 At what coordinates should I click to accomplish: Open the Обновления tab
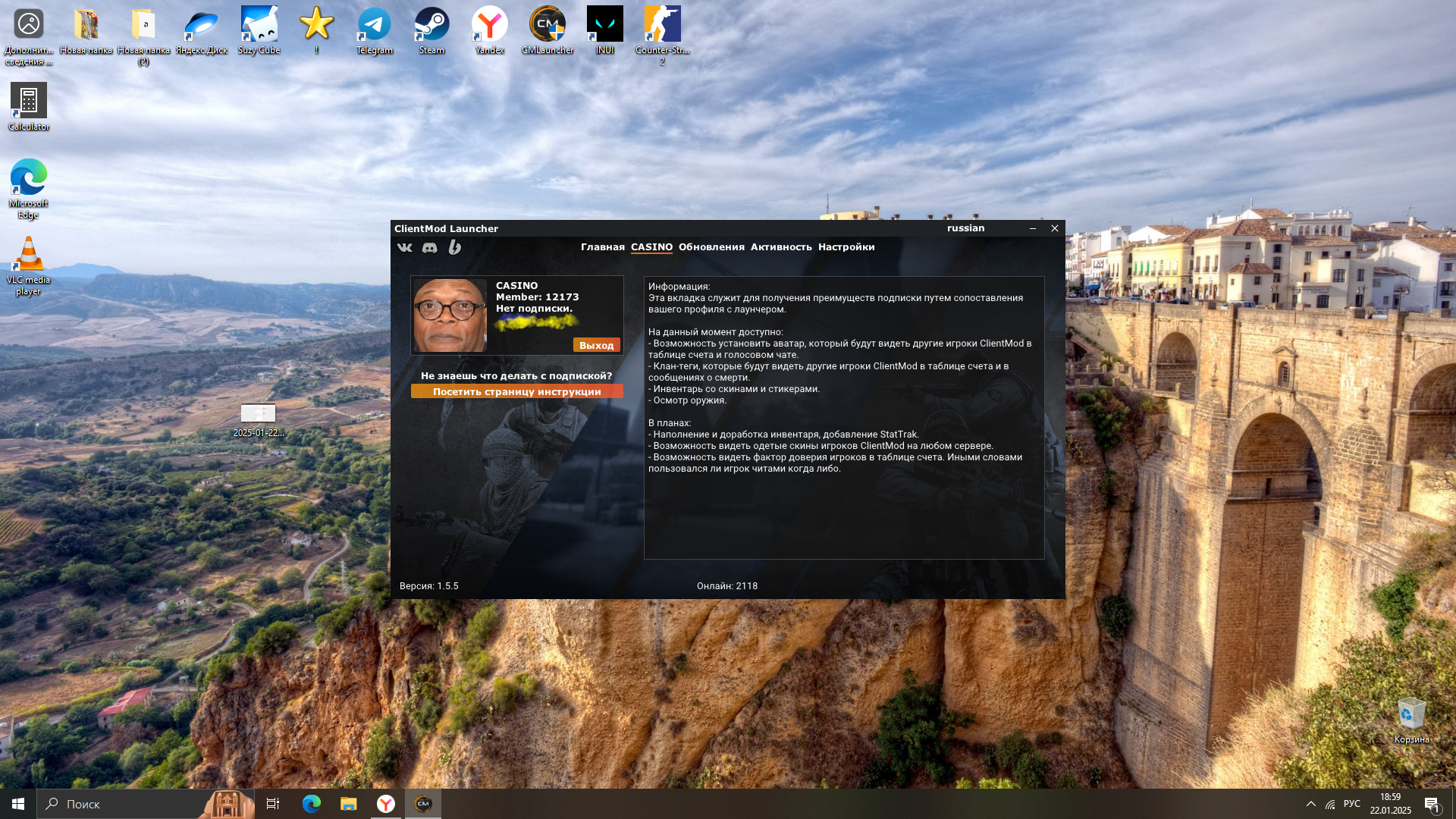pos(711,247)
